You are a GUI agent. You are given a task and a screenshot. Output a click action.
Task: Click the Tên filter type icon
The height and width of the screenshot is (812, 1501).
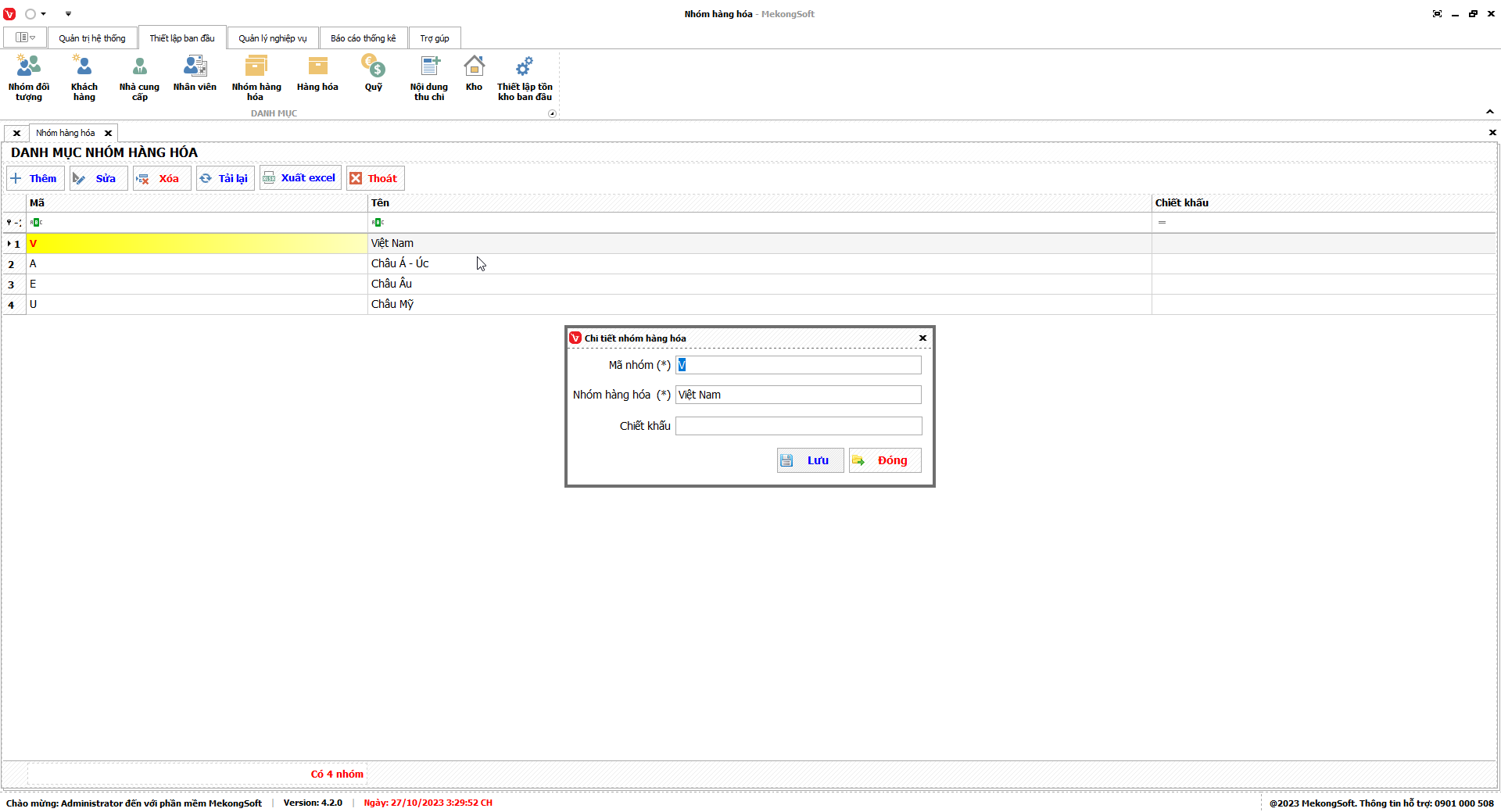[378, 223]
